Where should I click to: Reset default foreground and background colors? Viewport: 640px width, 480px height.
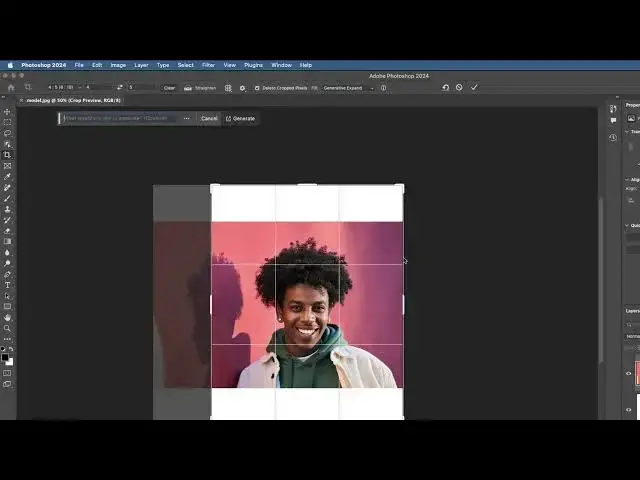[3, 349]
